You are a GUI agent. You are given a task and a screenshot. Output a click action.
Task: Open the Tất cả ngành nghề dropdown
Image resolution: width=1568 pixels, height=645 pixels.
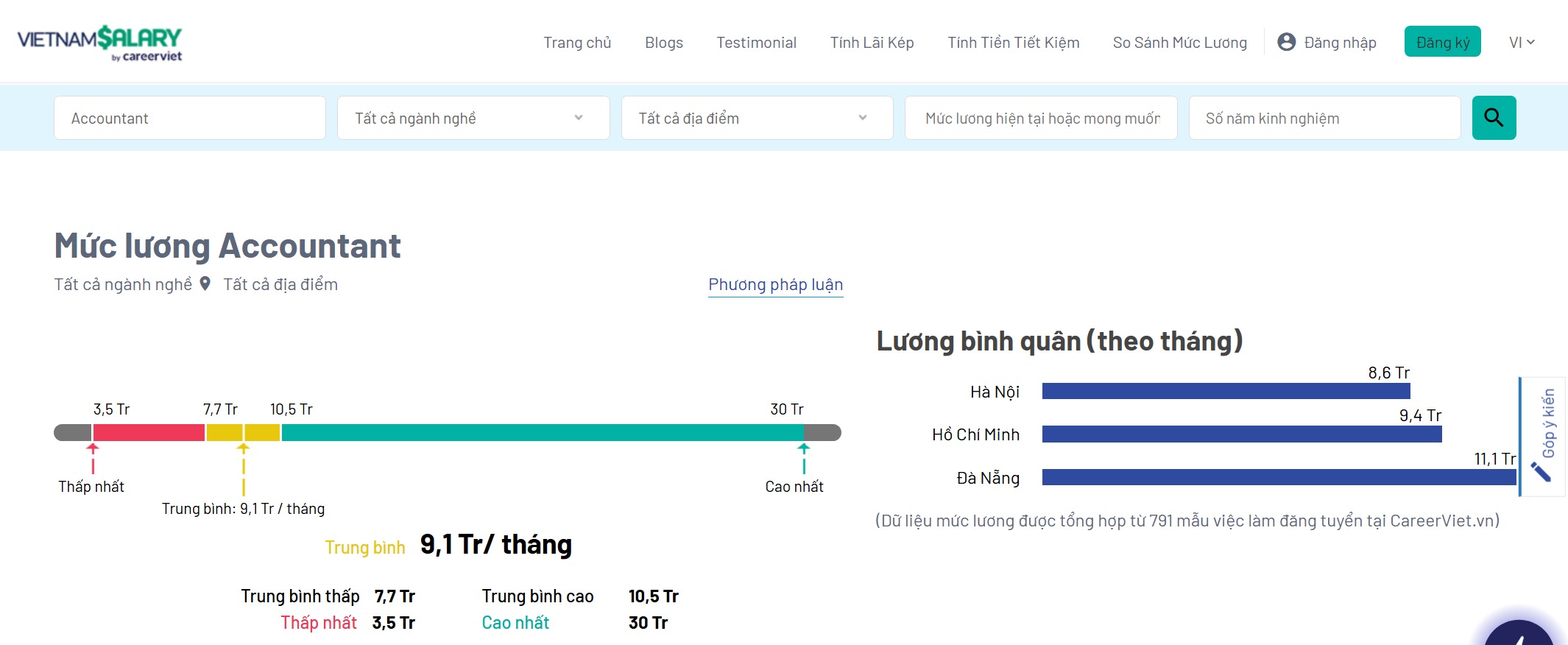(x=473, y=118)
